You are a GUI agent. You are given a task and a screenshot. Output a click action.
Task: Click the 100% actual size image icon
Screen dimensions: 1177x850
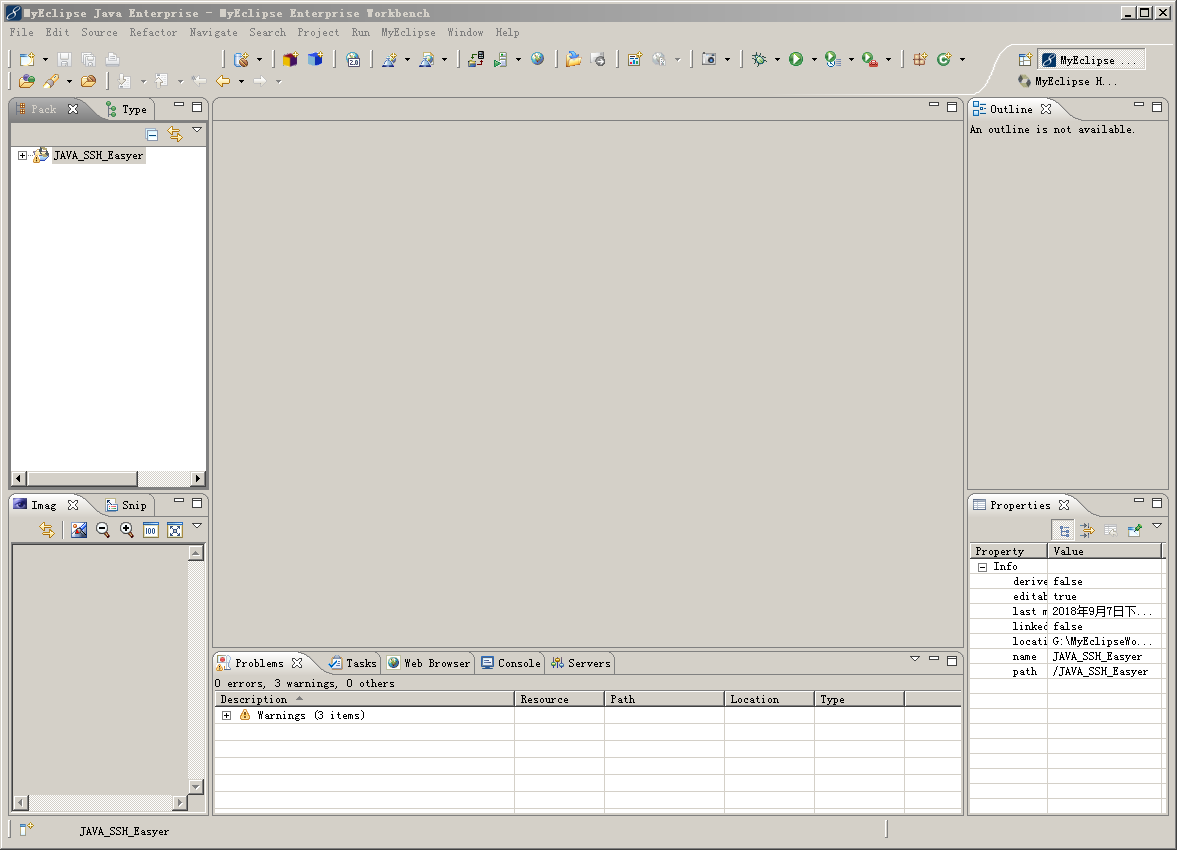click(x=151, y=530)
